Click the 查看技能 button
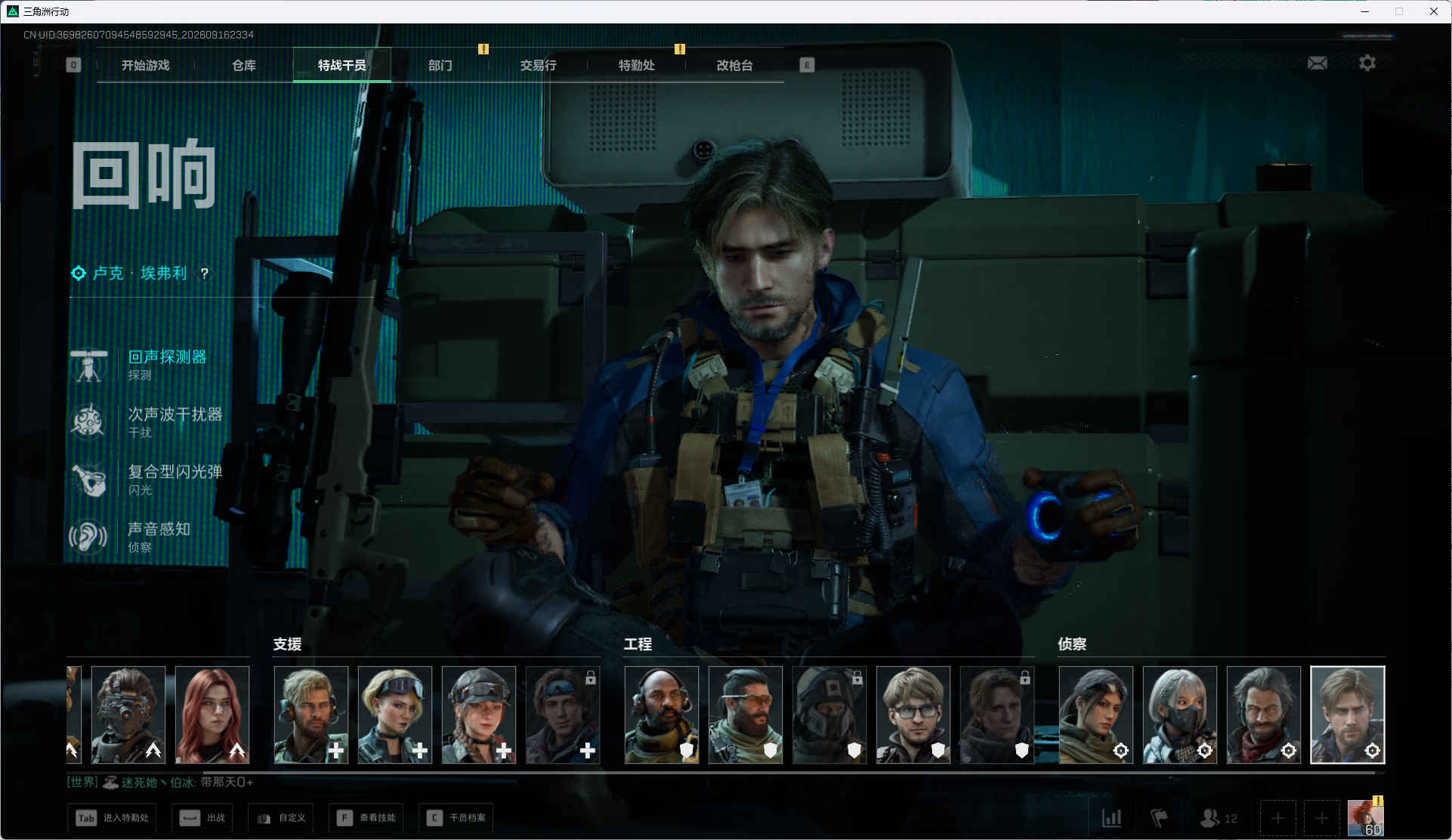The height and width of the screenshot is (840, 1452). coord(366,818)
